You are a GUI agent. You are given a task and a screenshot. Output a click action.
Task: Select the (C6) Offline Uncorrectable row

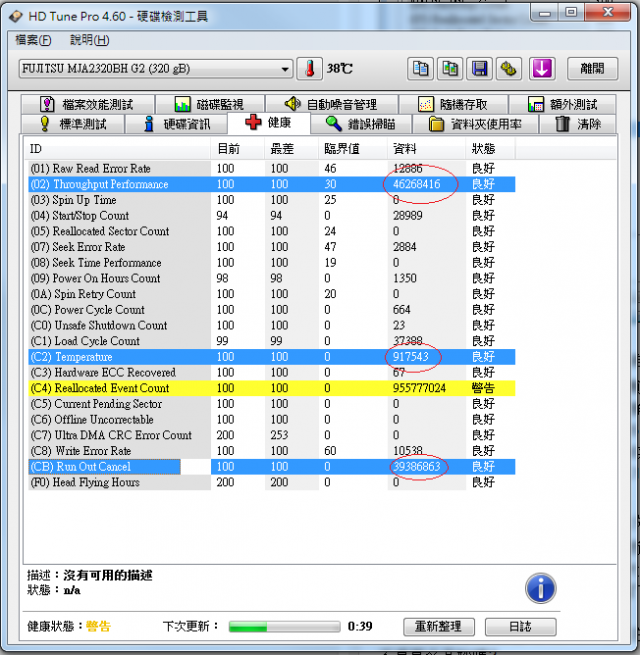click(271, 420)
